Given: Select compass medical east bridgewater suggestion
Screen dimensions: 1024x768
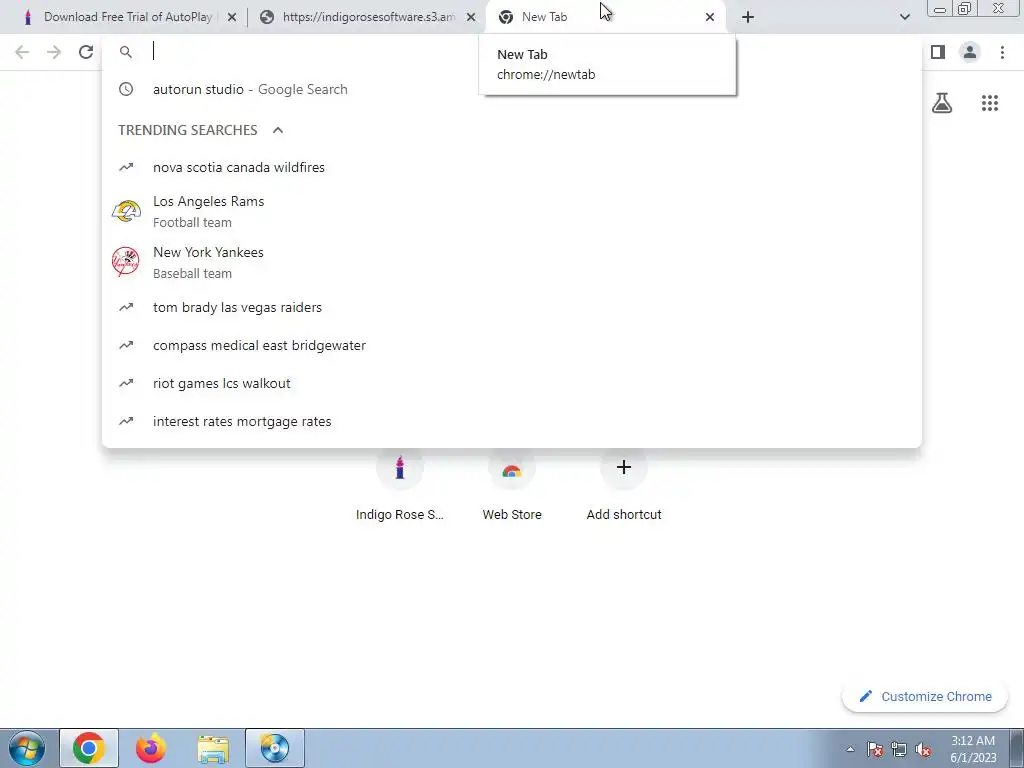Looking at the screenshot, I should pyautogui.click(x=511, y=345).
